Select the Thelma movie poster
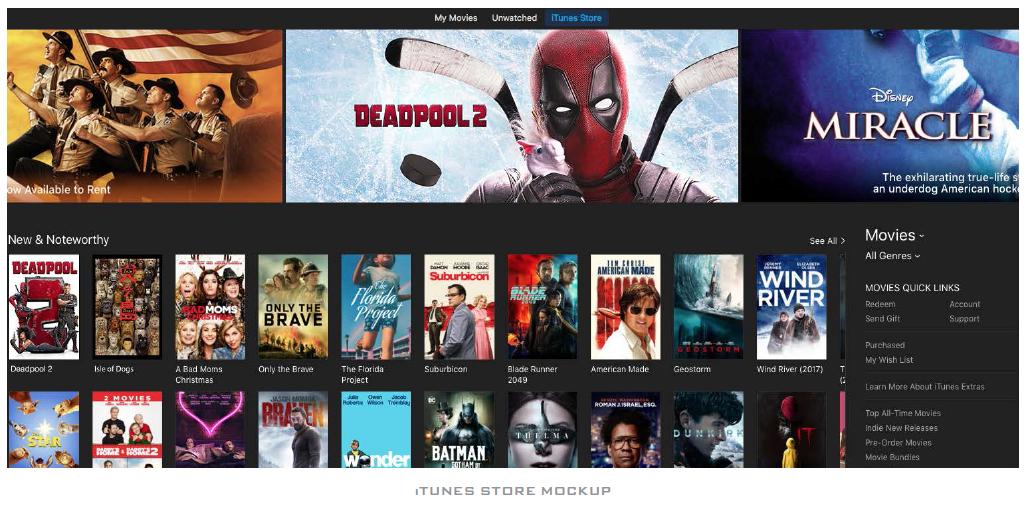 click(542, 430)
